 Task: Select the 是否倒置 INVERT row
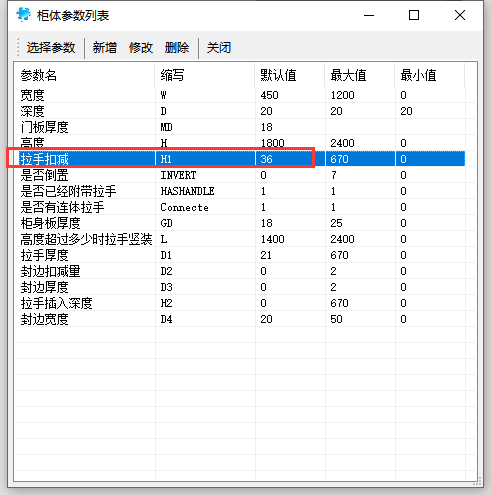[x=240, y=175]
